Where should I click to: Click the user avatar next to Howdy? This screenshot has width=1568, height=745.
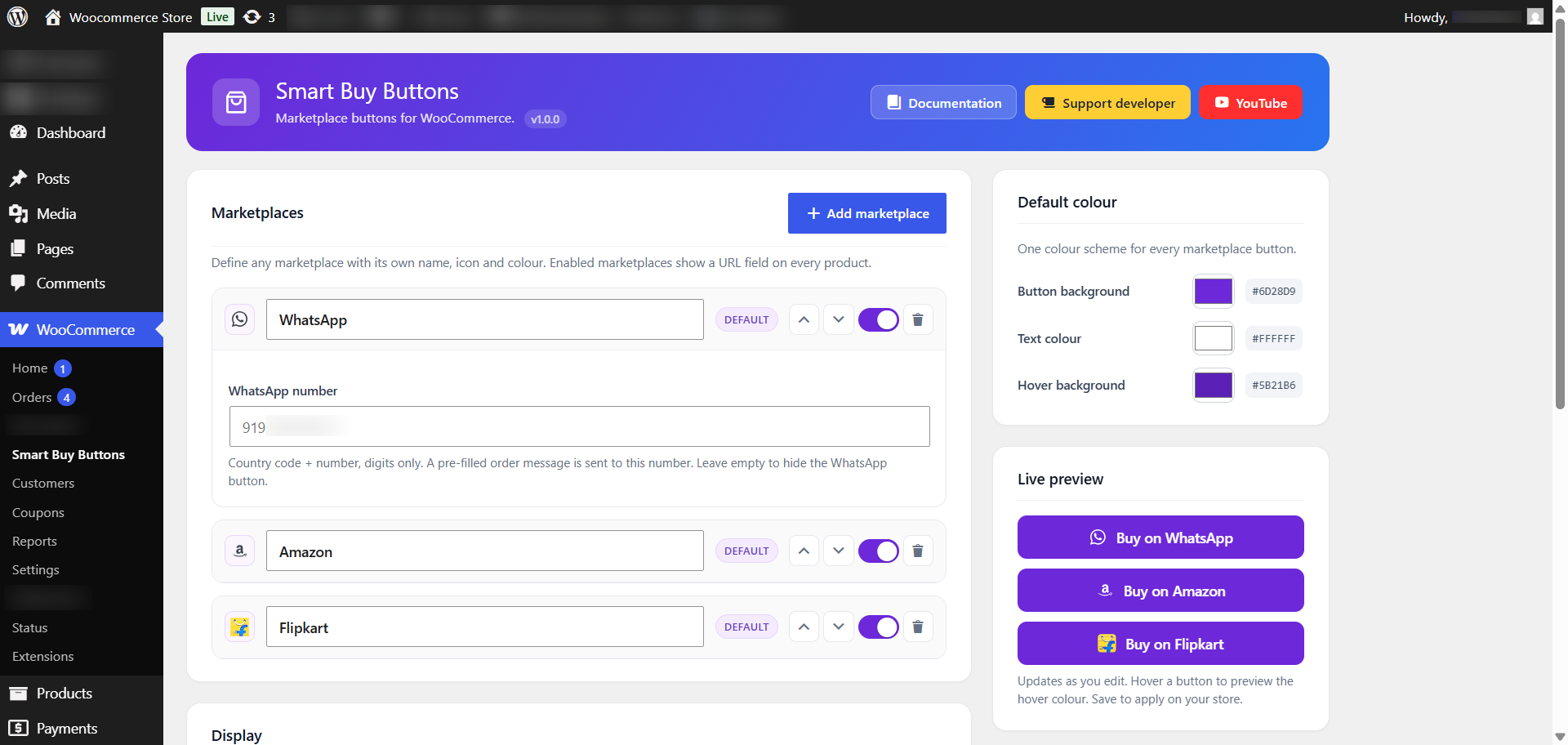coord(1535,17)
